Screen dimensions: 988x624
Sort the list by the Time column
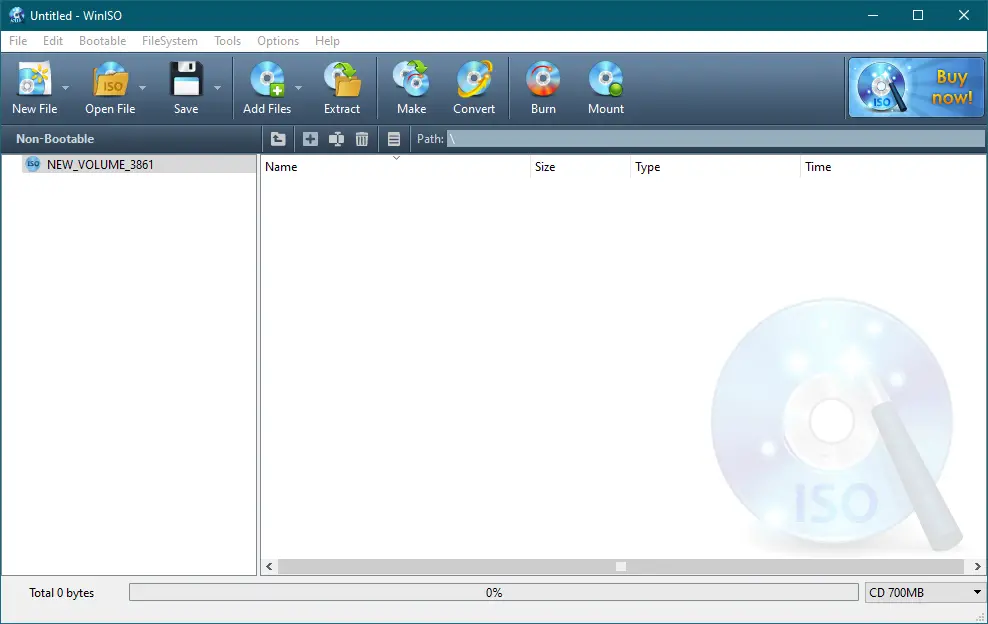[892, 166]
